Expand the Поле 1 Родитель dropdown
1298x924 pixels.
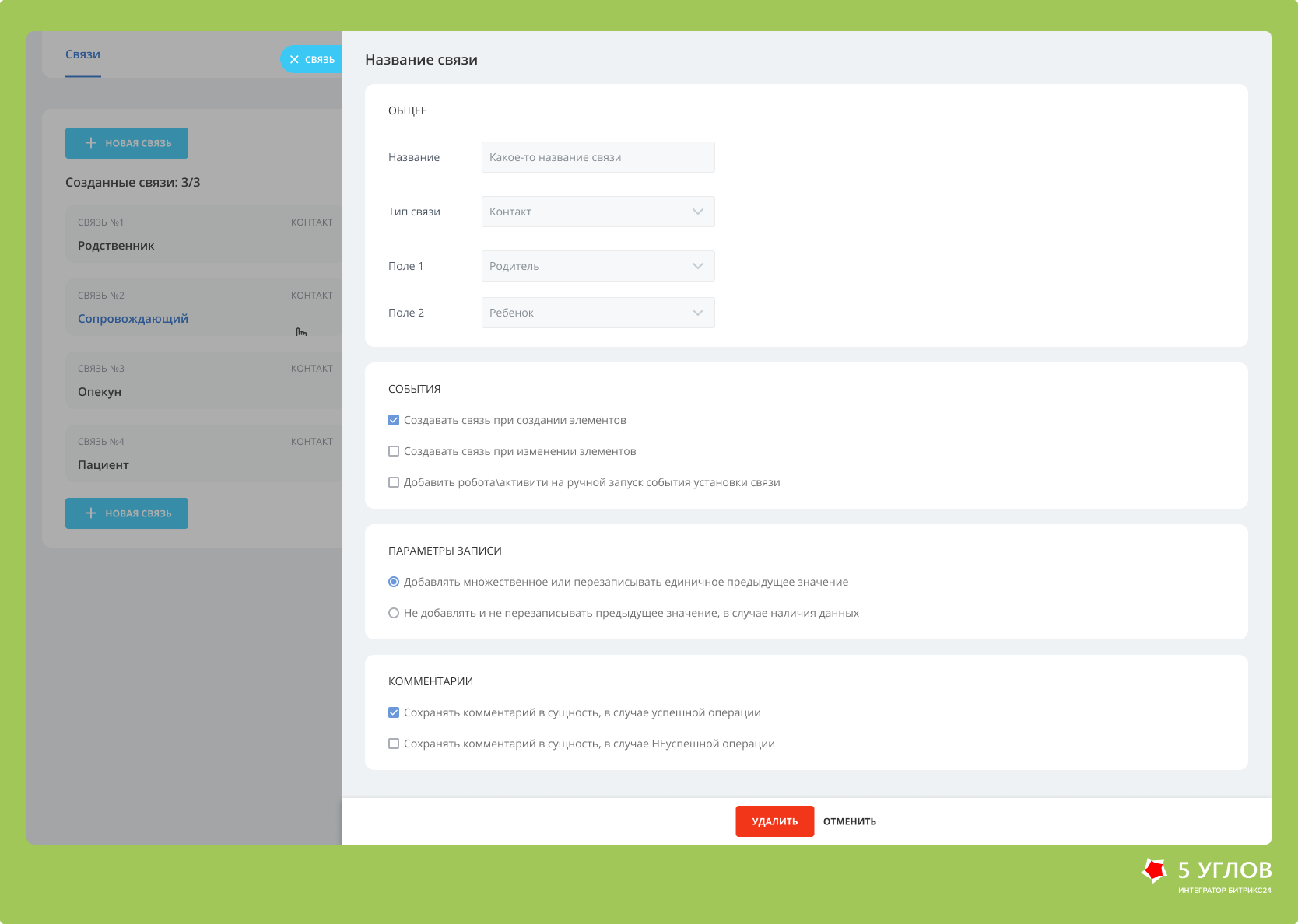[x=598, y=266]
